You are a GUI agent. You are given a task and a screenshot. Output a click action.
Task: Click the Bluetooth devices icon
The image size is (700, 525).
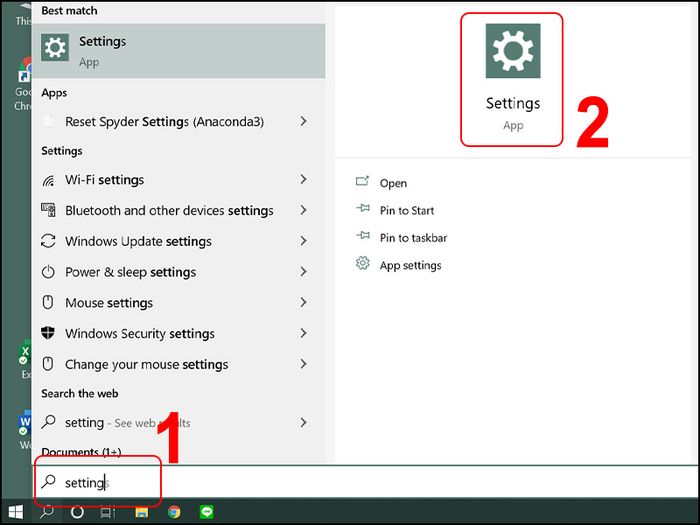48,210
